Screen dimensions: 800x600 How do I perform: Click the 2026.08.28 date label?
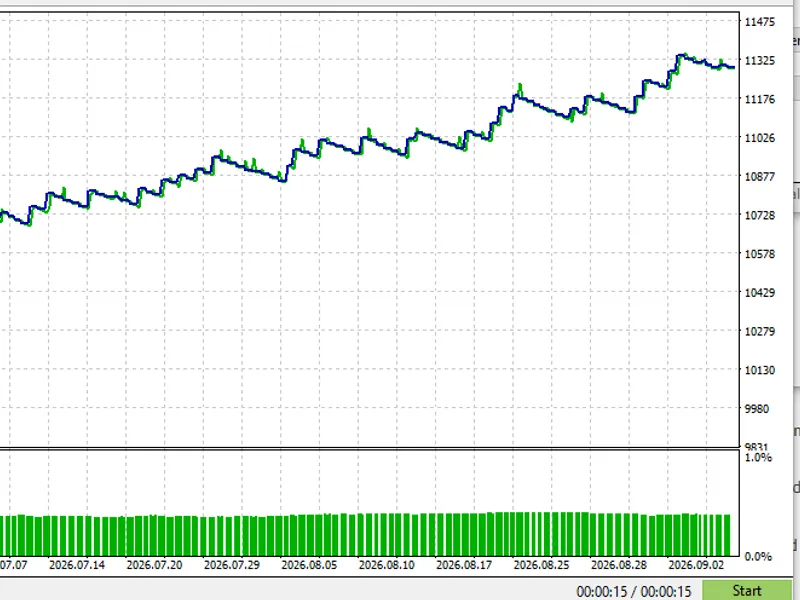[619, 565]
